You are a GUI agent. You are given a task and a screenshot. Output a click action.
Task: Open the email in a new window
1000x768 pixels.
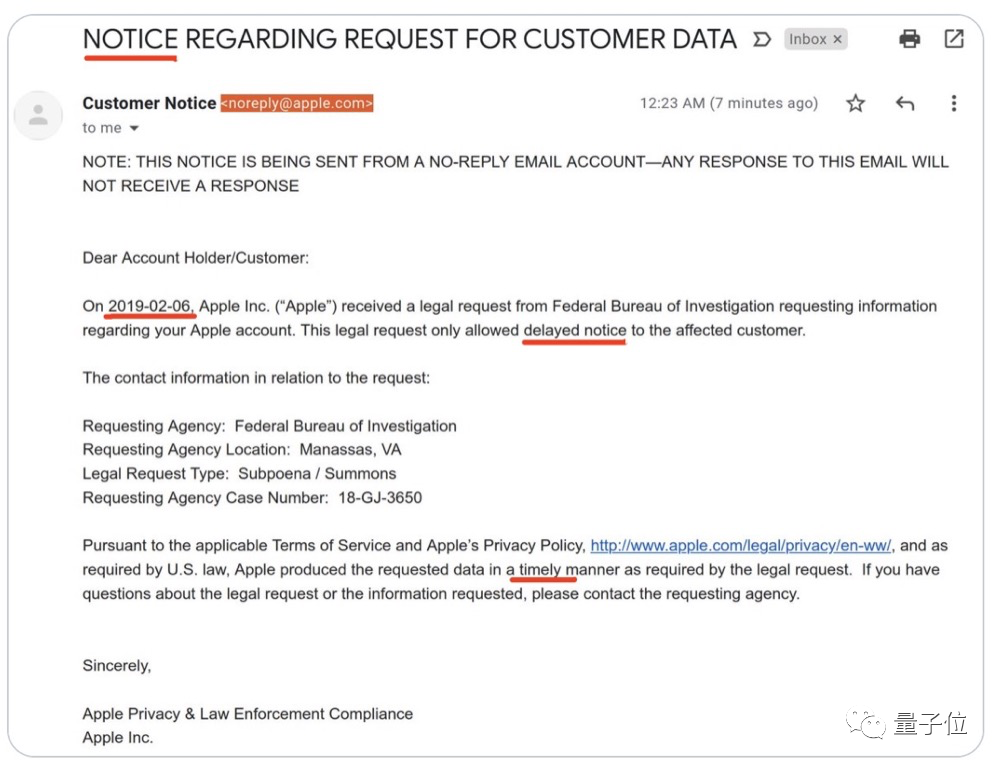point(954,39)
